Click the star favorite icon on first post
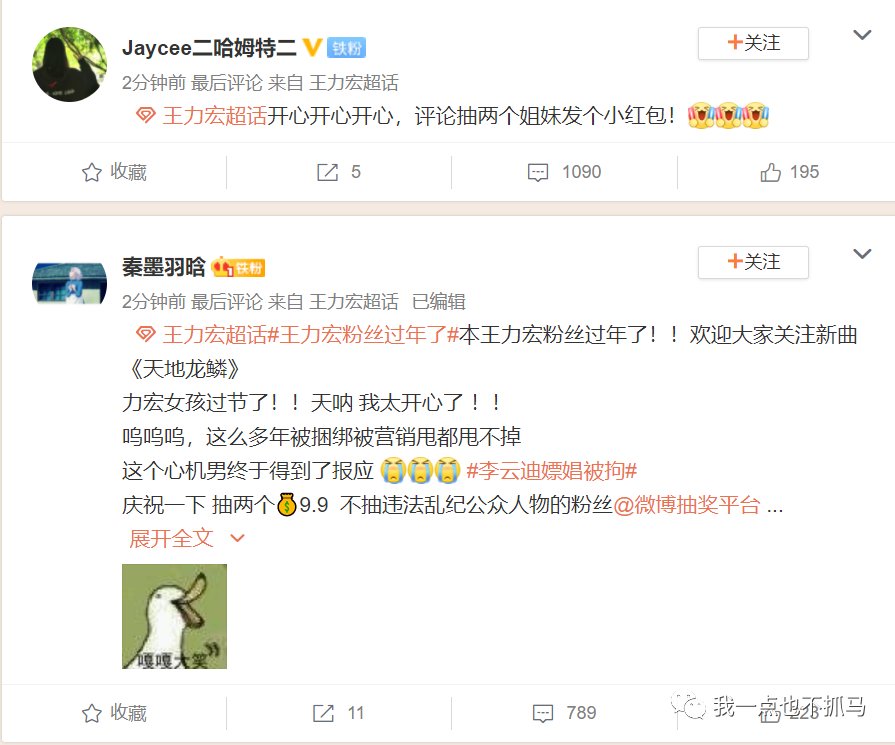 click(91, 172)
